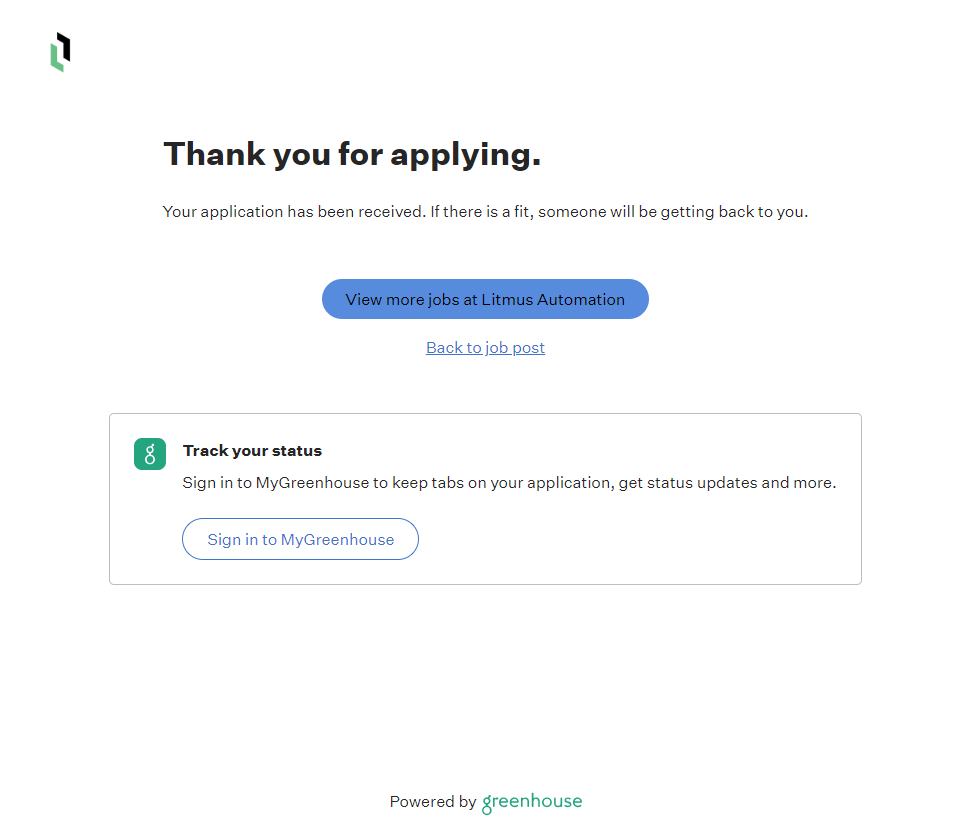View more jobs at Litmus Automation

tap(485, 299)
